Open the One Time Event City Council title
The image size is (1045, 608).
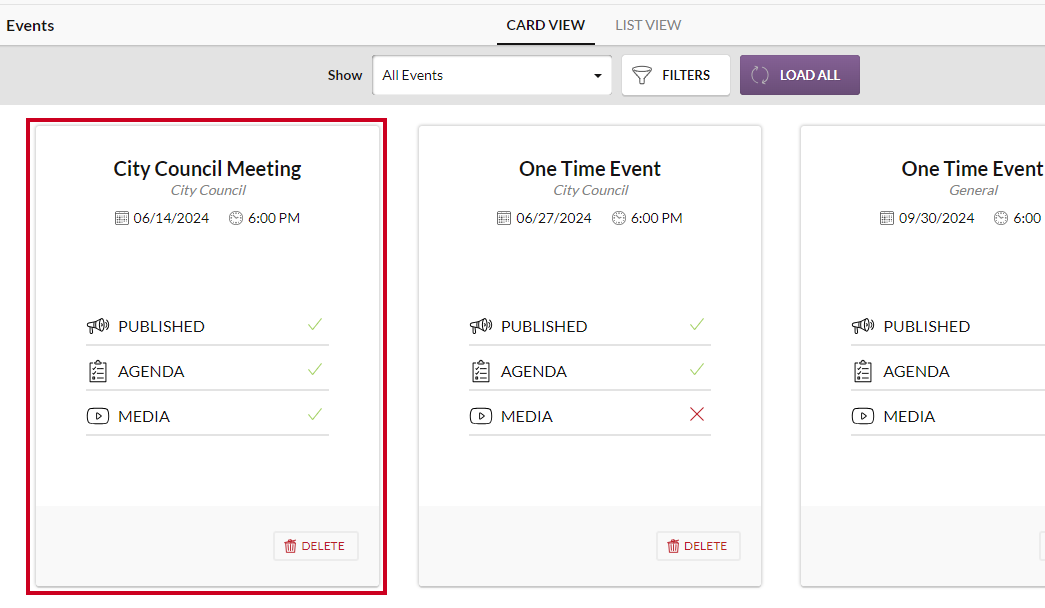(x=590, y=169)
